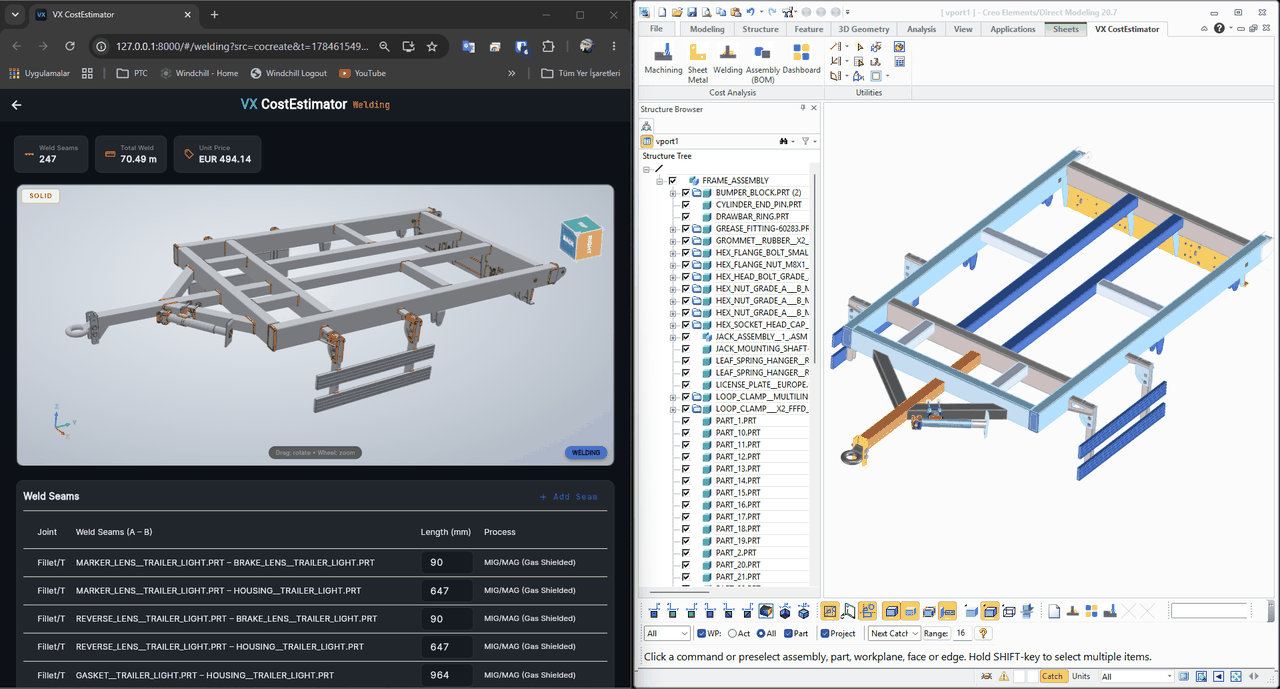
Task: Bookmark this page with the star icon
Action: point(432,46)
